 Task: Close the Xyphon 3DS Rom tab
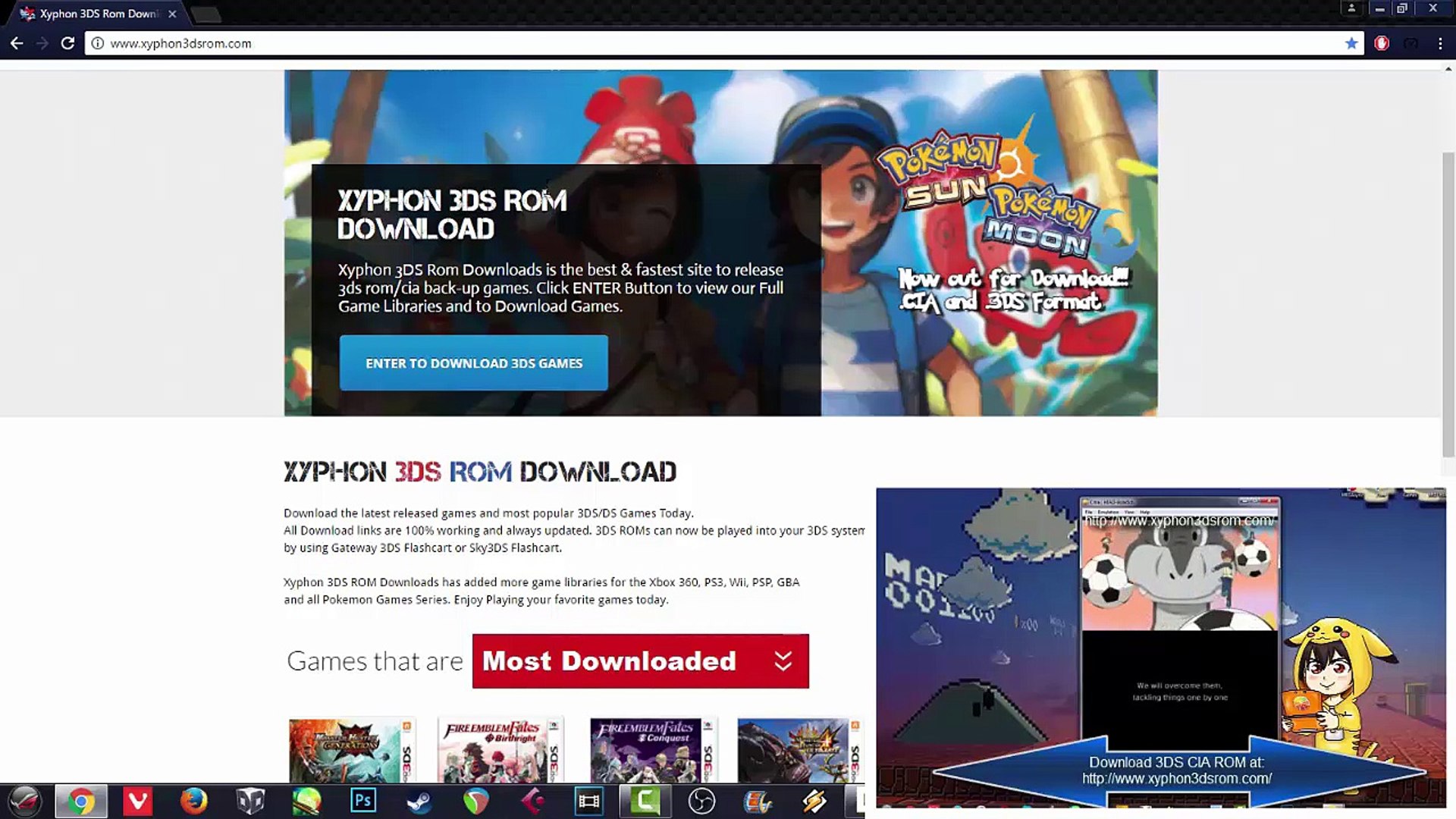coord(172,14)
